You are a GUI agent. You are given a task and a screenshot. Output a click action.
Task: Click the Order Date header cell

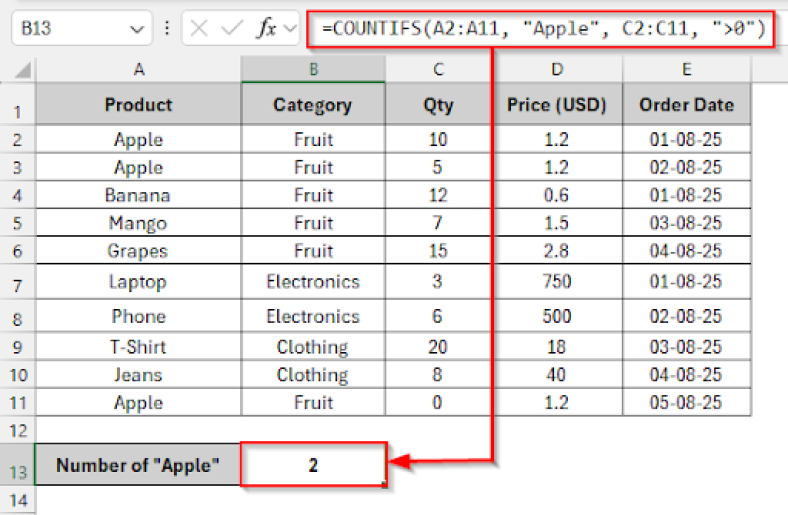tap(686, 104)
